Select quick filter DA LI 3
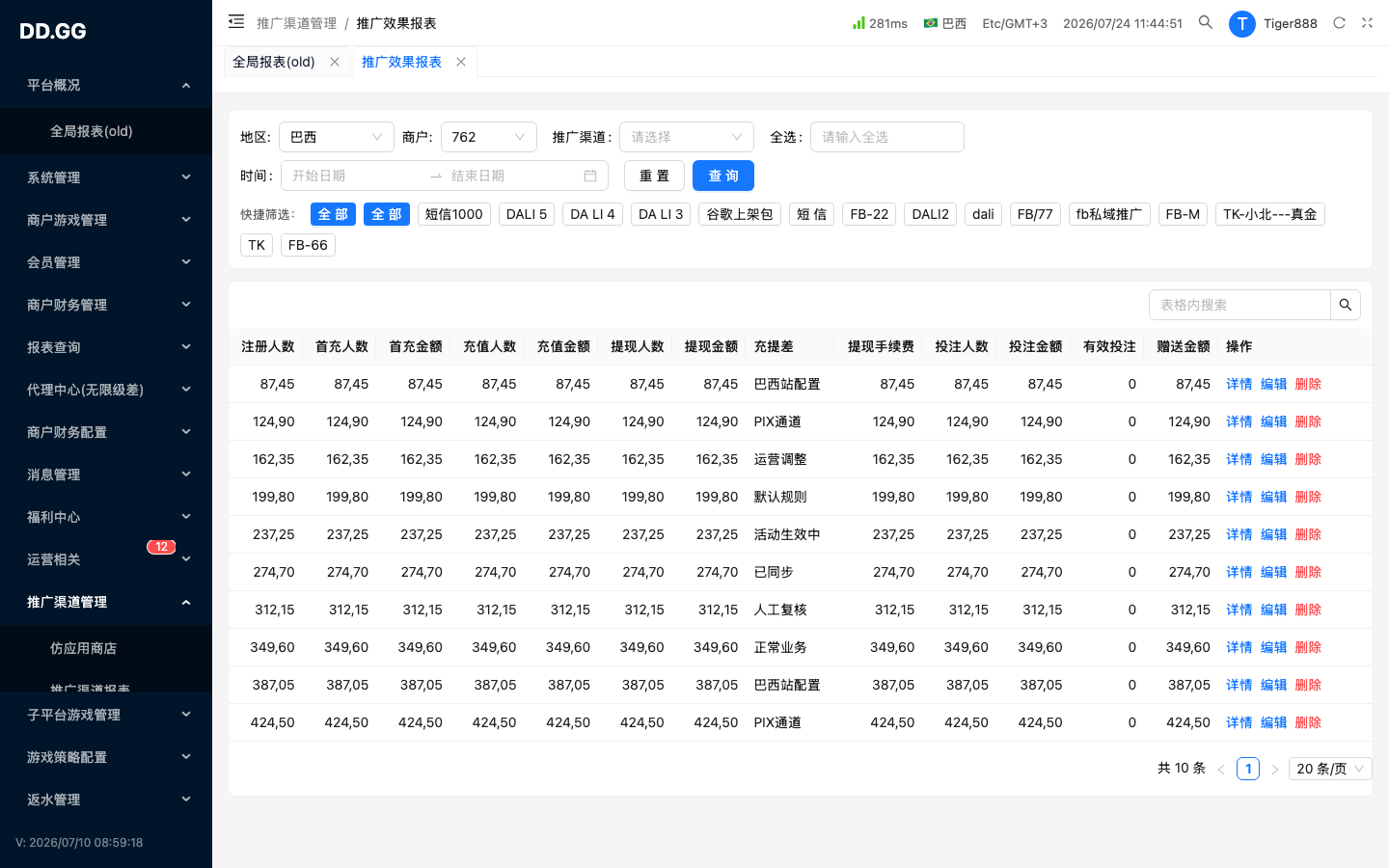This screenshot has width=1389, height=868. pos(661,214)
